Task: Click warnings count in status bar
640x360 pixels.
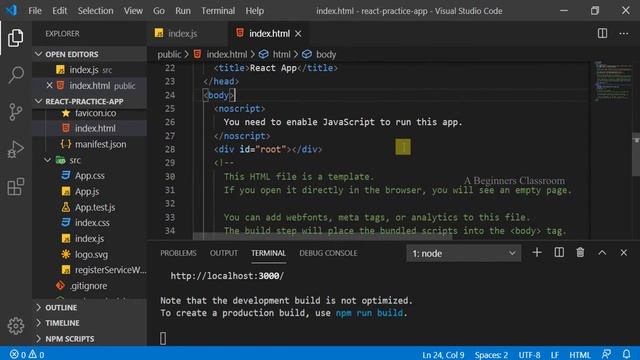Action: pos(37,354)
